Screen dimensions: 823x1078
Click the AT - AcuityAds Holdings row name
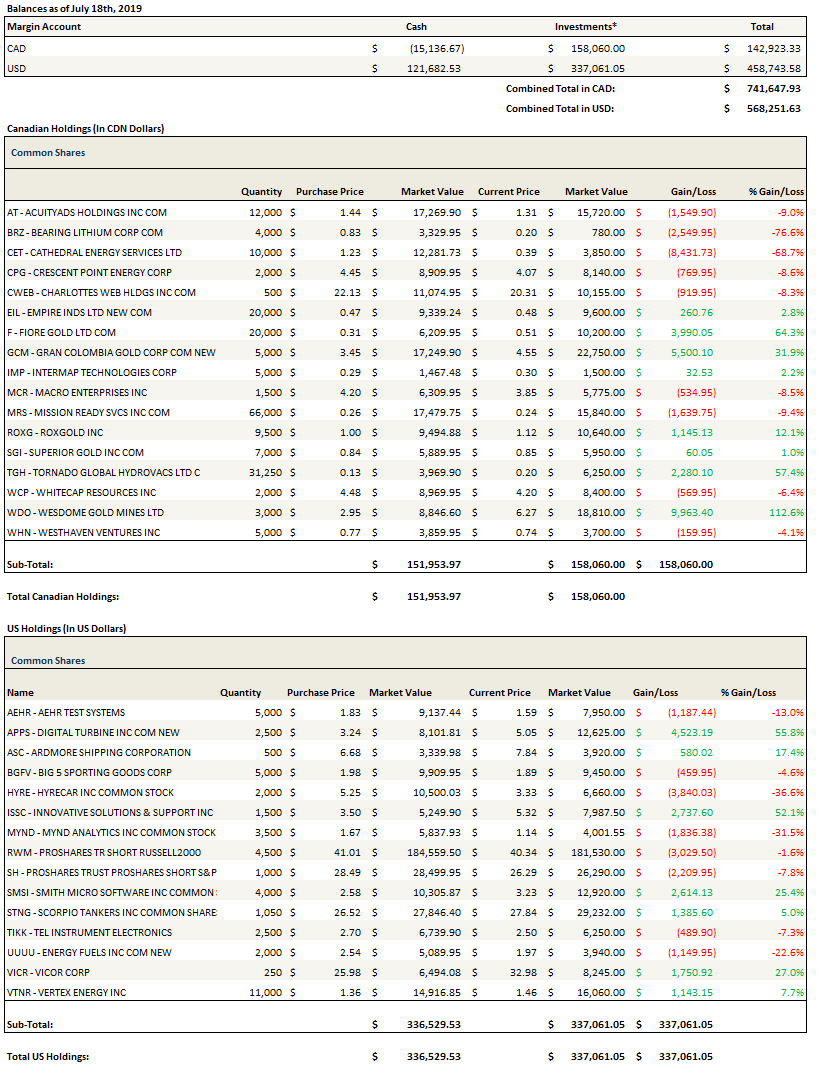[87, 212]
